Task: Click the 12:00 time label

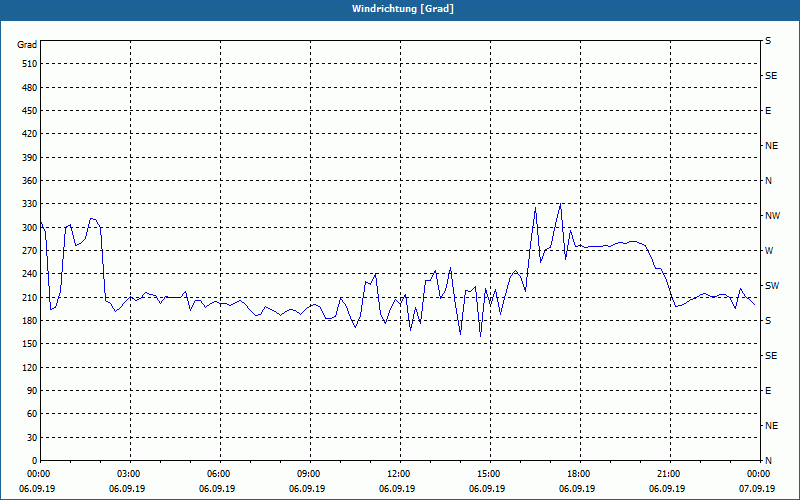Action: click(x=398, y=474)
